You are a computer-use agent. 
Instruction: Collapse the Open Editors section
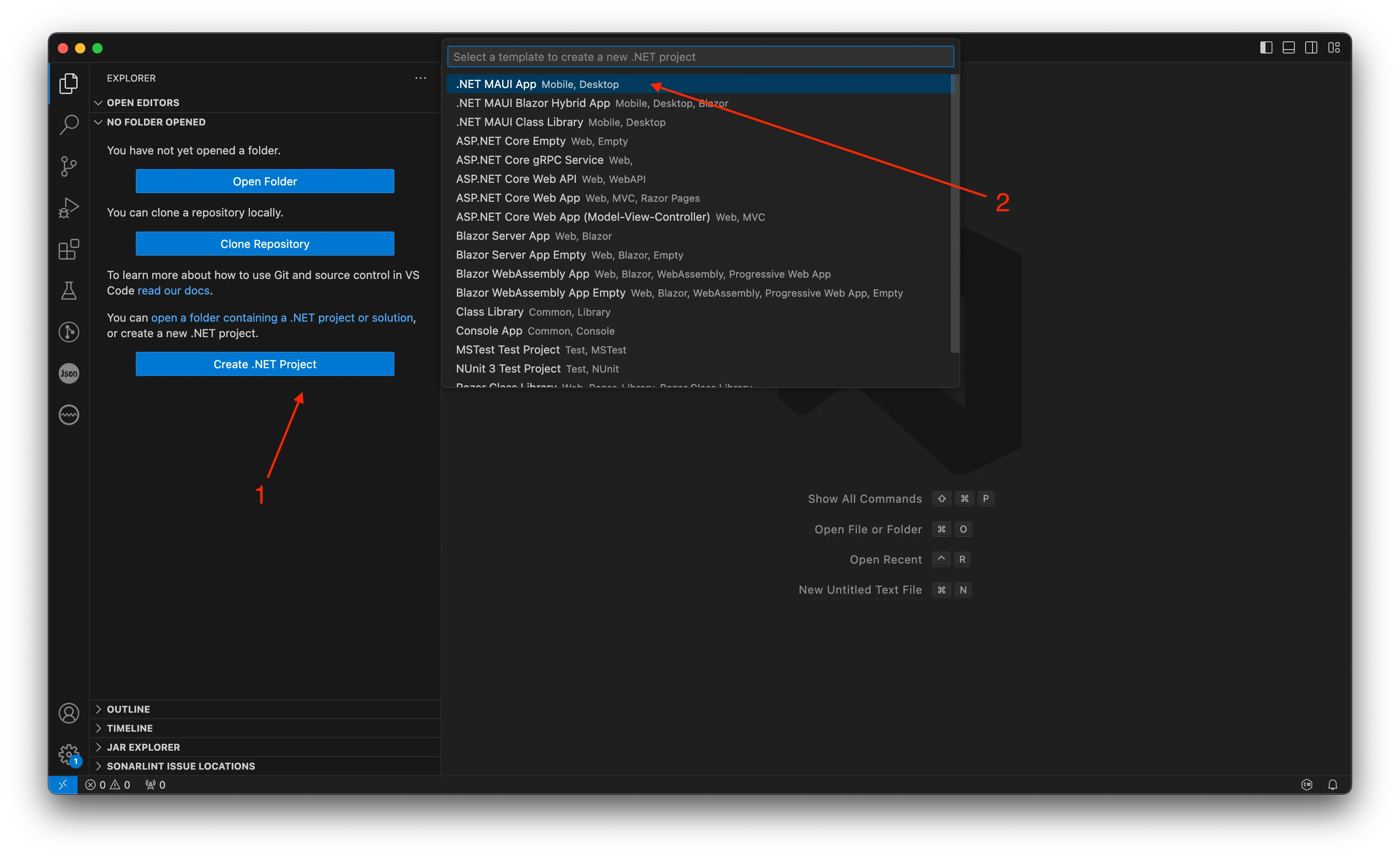[x=266, y=103]
